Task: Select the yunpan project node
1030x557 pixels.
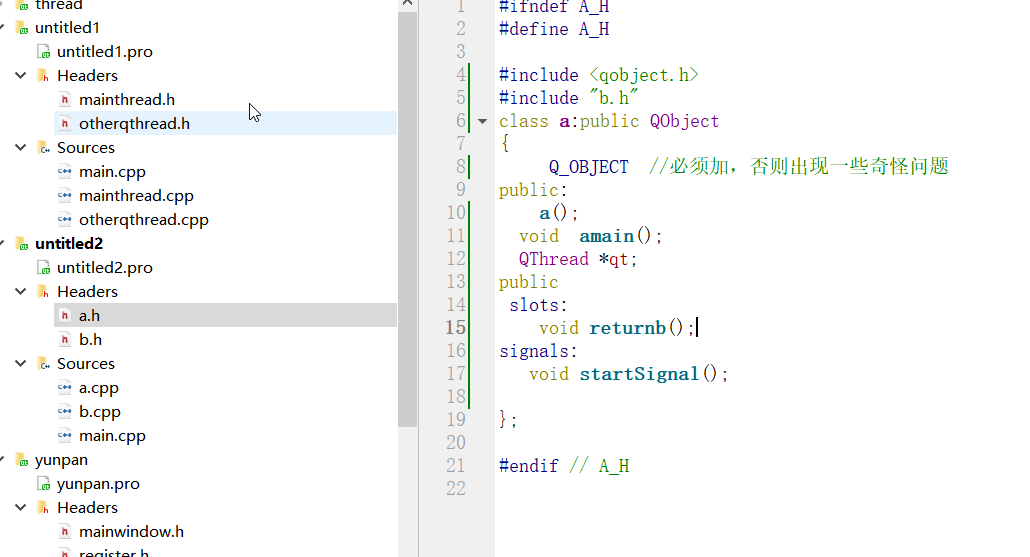Action: click(61, 460)
